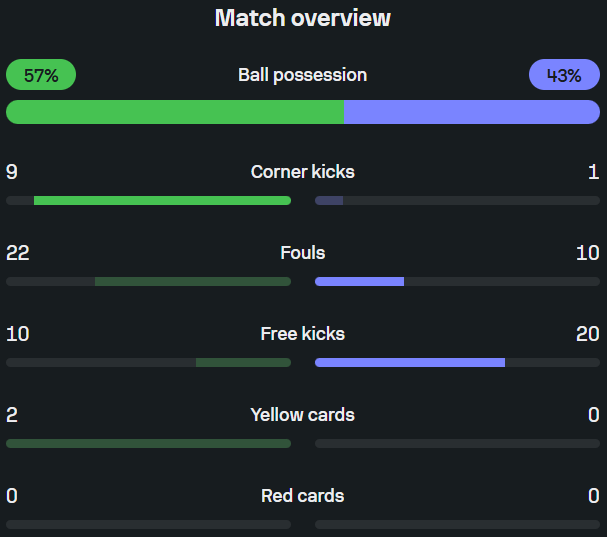Click the Red cards label
Screen dimensions: 607x537
(x=303, y=496)
